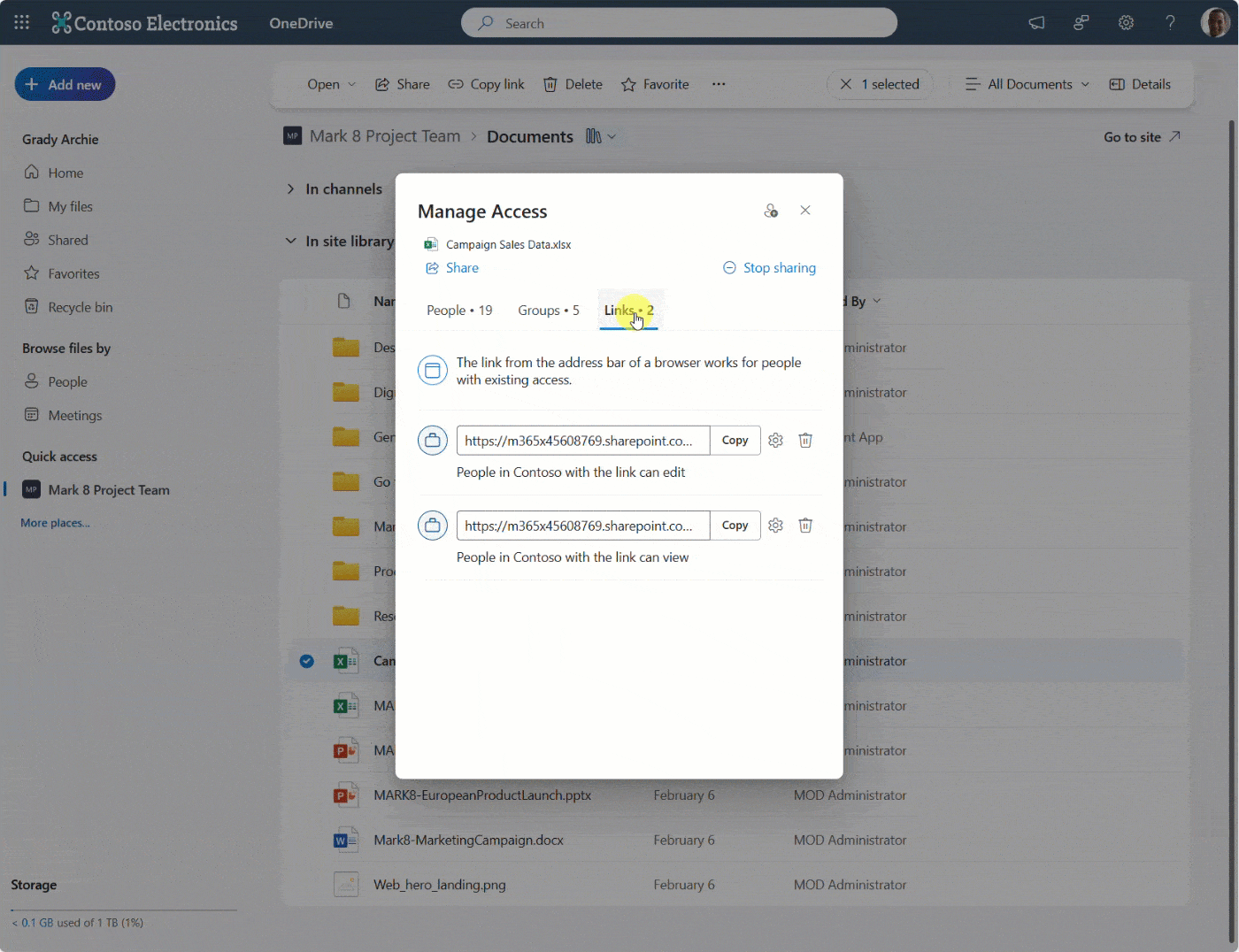Clear the '1 selected' selection

click(846, 83)
